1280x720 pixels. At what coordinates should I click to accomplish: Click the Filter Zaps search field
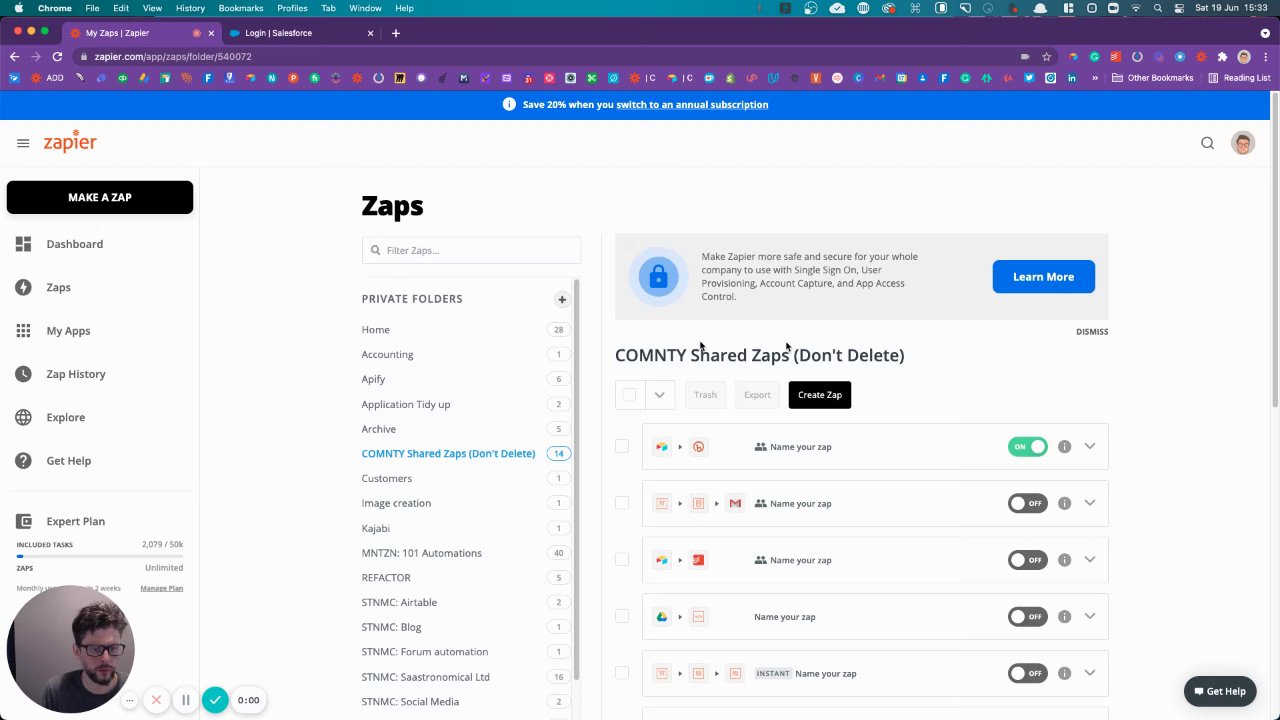click(x=471, y=250)
